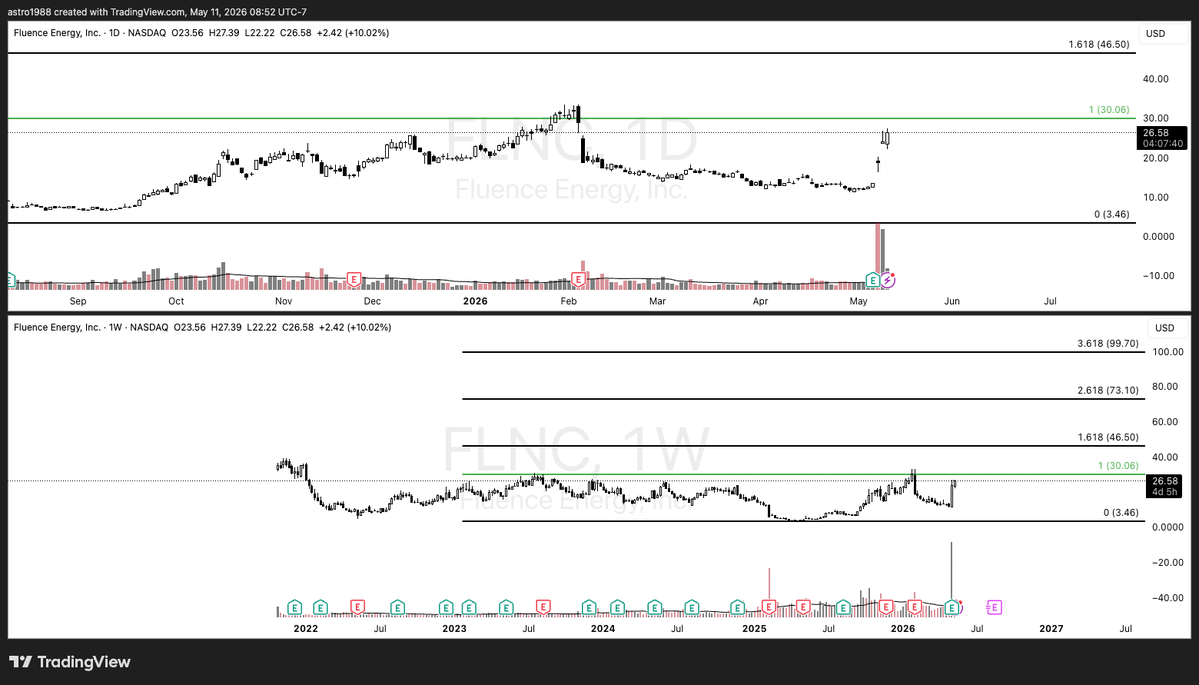Click the TradingView logo at bottom left
Viewport: 1199px width, 685px height.
70,662
